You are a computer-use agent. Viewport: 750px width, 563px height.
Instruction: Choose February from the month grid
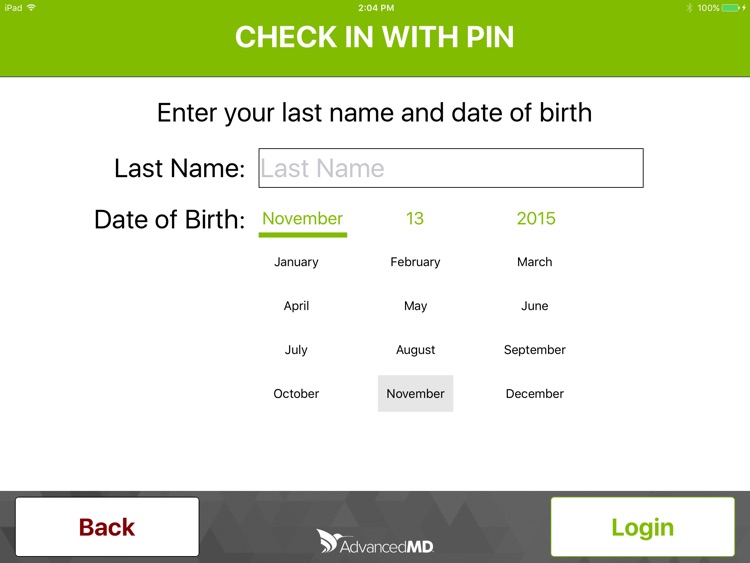[415, 262]
